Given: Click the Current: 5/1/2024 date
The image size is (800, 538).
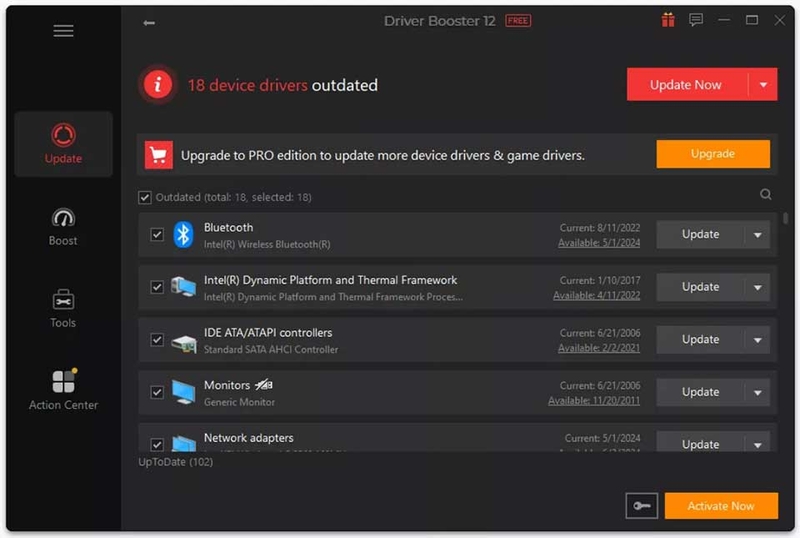Looking at the screenshot, I should 602,438.
